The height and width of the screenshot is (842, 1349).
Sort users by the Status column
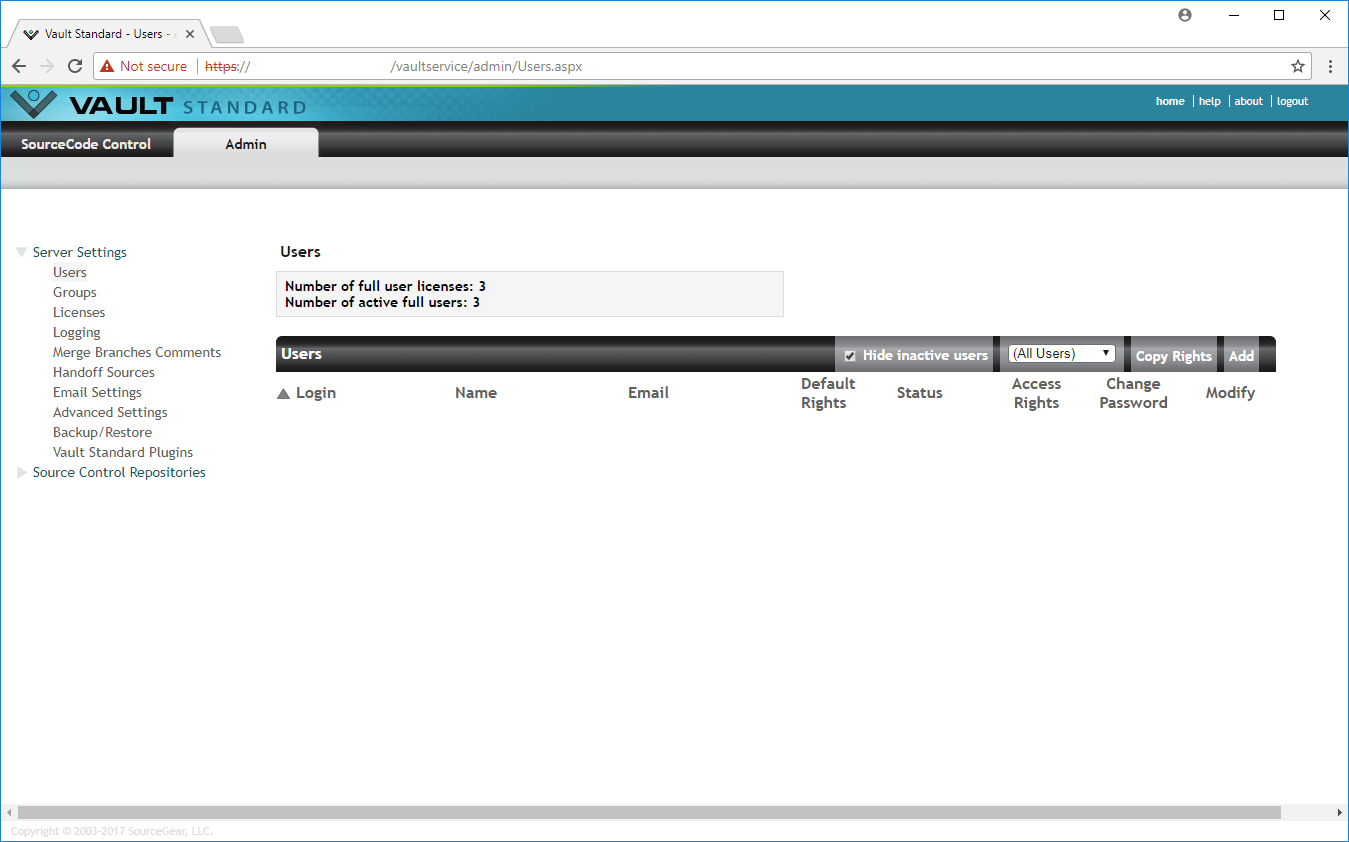click(920, 393)
